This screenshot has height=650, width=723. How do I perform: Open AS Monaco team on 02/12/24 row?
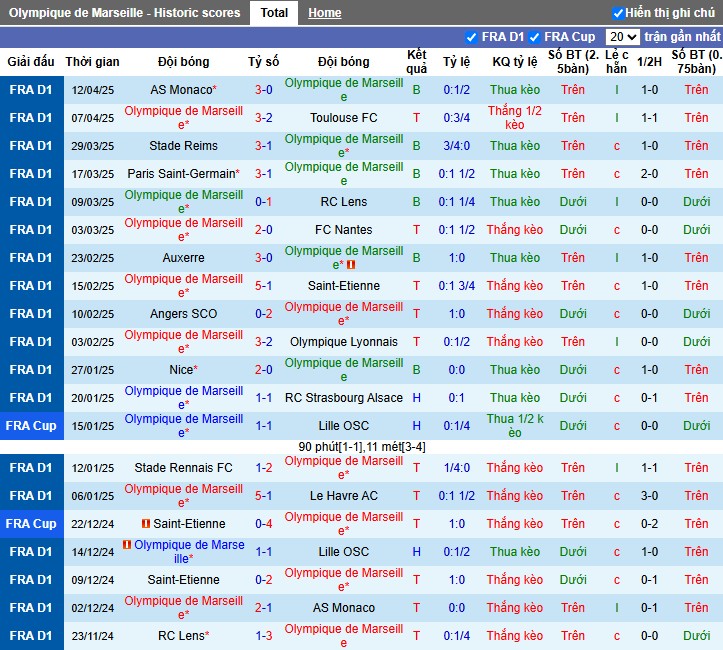344,608
